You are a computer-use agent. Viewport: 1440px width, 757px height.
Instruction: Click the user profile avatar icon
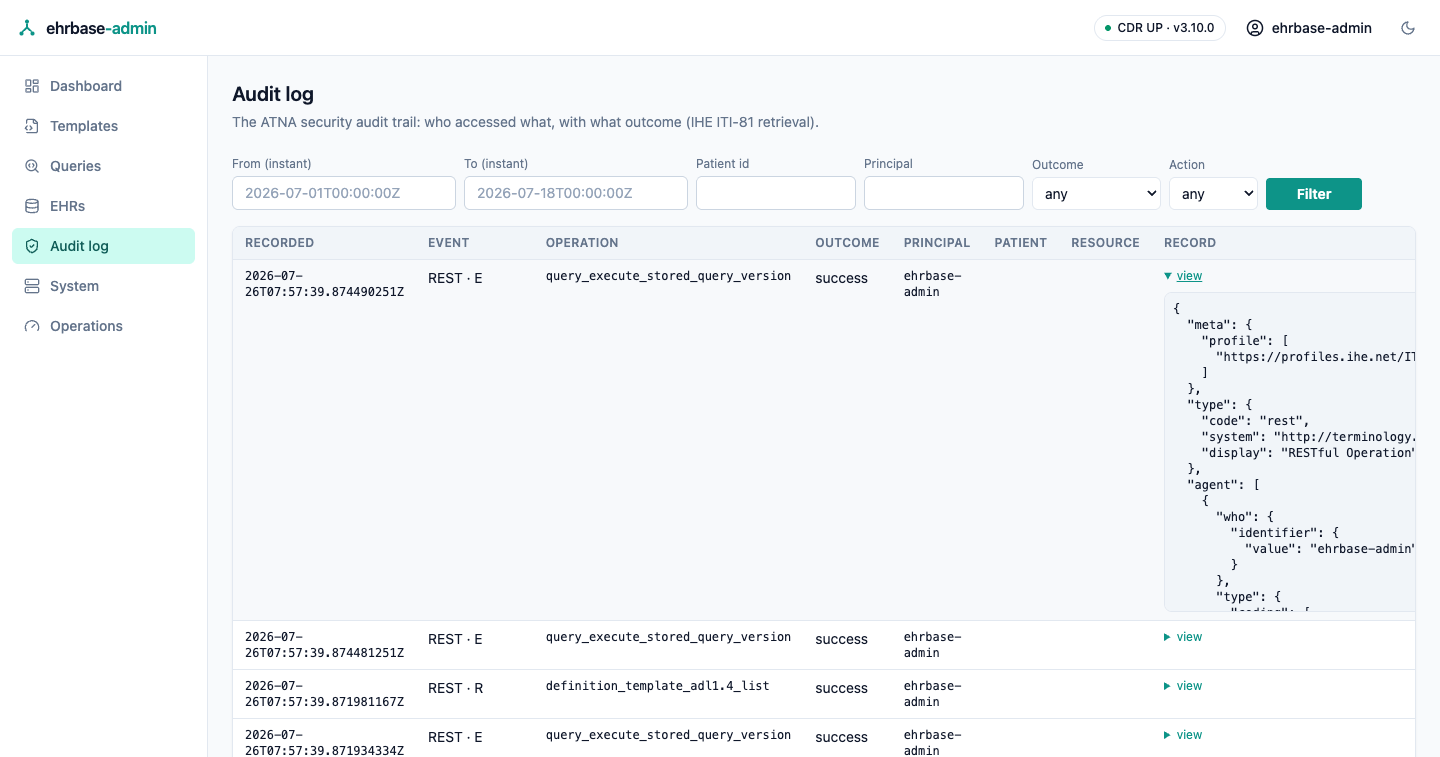tap(1255, 28)
